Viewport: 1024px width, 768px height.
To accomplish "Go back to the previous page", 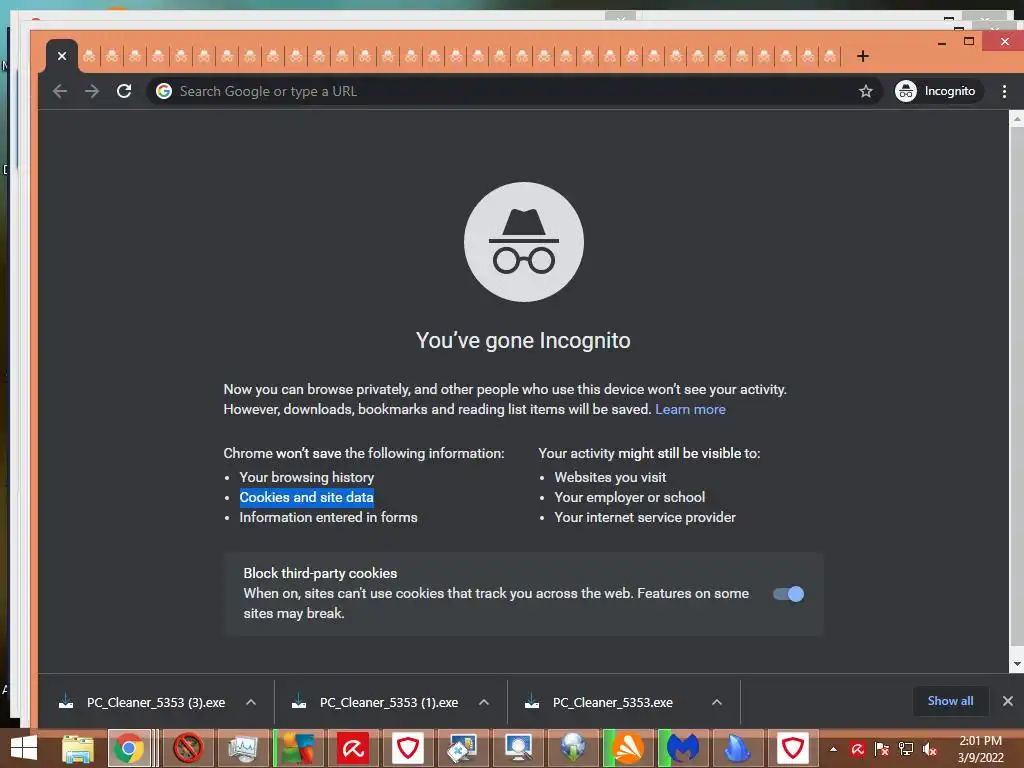I will click(60, 91).
